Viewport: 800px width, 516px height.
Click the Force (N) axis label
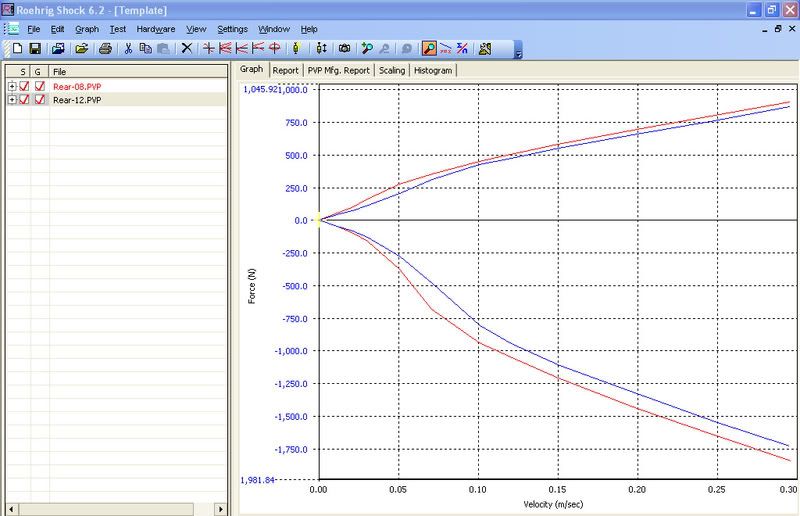tap(252, 286)
